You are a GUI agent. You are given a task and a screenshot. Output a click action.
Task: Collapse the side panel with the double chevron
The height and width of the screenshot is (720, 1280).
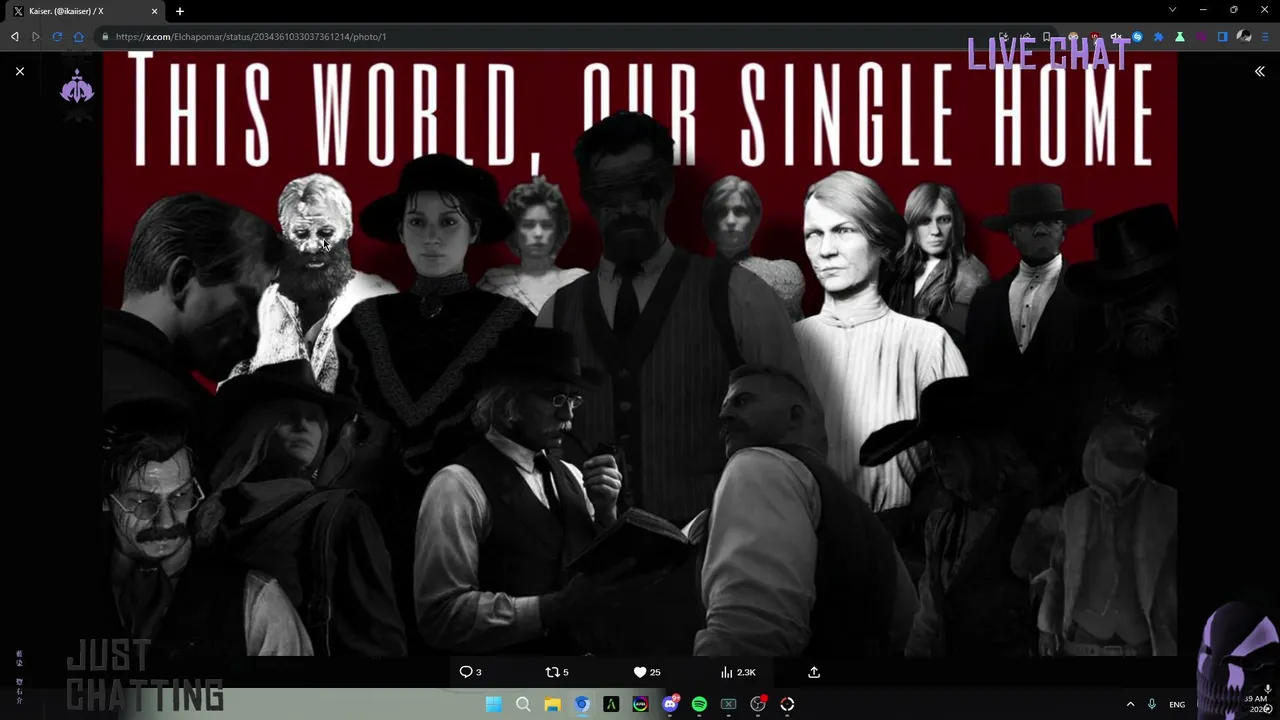click(1260, 71)
